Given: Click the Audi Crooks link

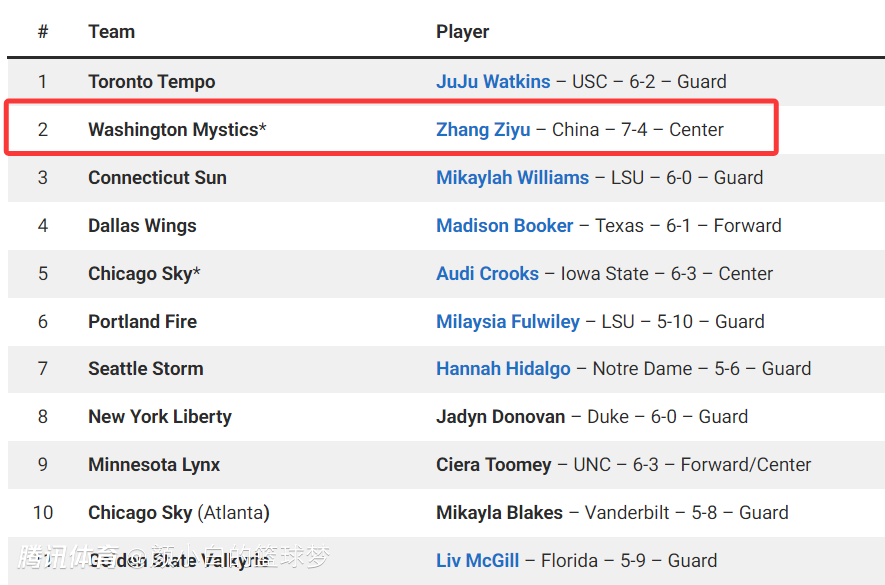Looking at the screenshot, I should 487,274.
